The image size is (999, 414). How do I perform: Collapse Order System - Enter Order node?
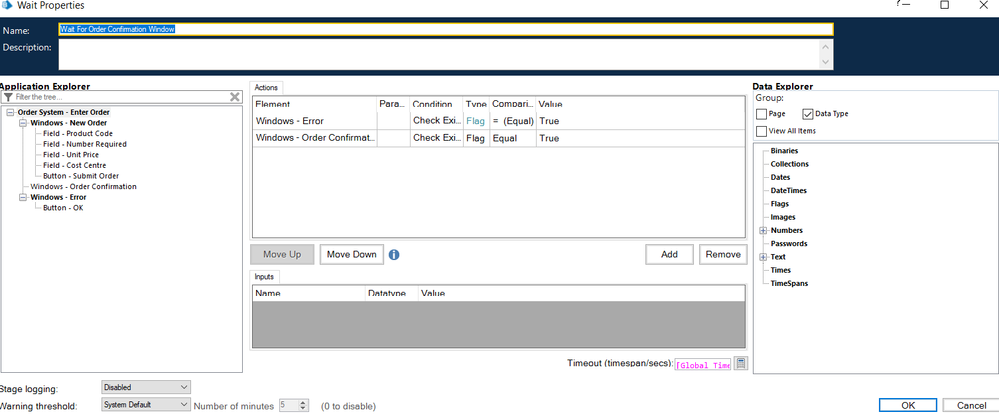pyautogui.click(x=11, y=112)
